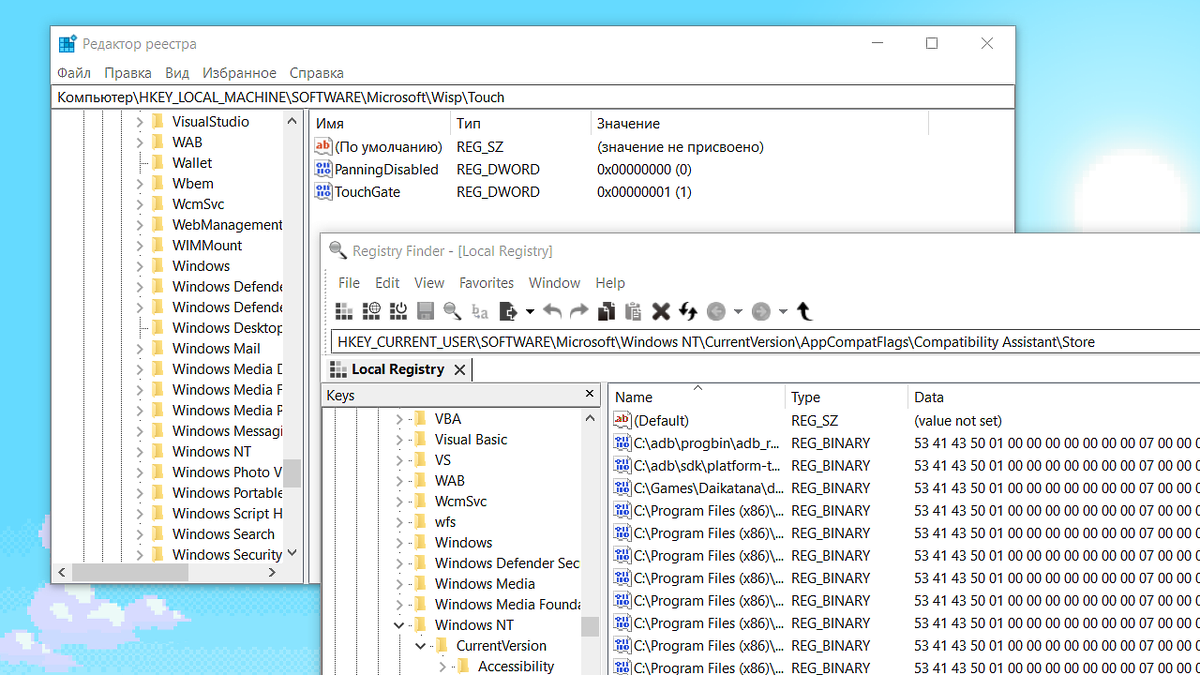Redo with the right curved arrow icon
The width and height of the screenshot is (1200, 675).
coord(579,312)
